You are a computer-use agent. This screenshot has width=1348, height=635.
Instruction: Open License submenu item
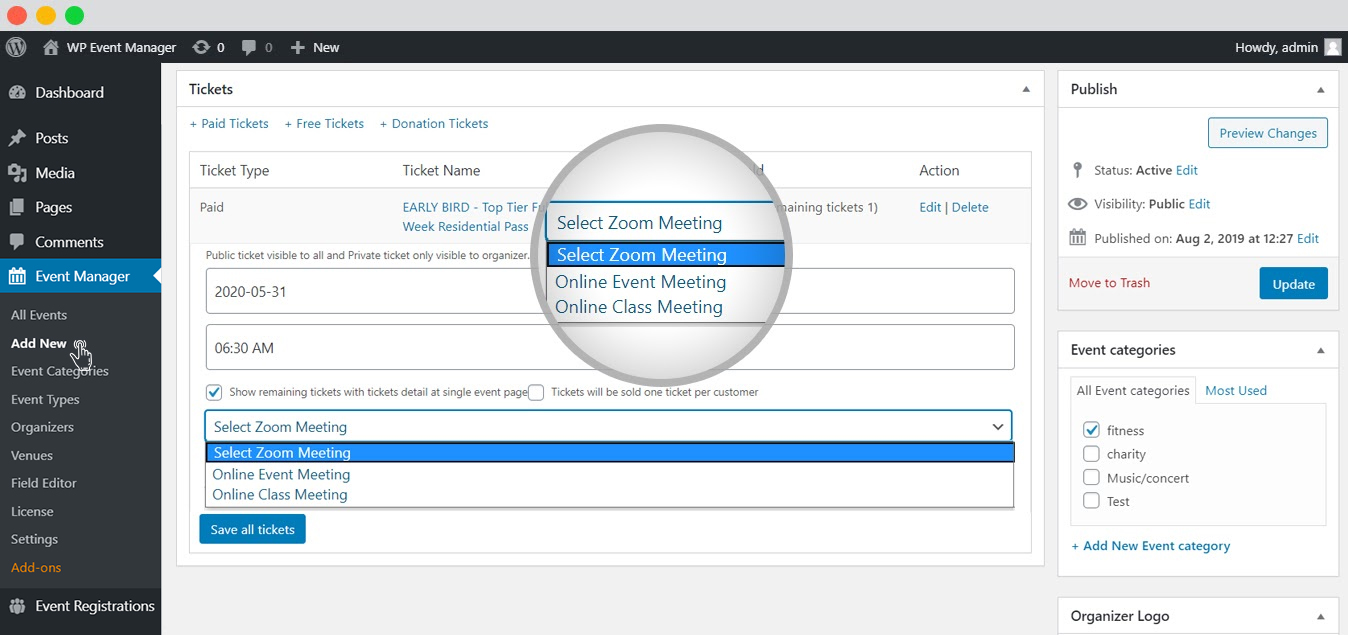point(32,511)
